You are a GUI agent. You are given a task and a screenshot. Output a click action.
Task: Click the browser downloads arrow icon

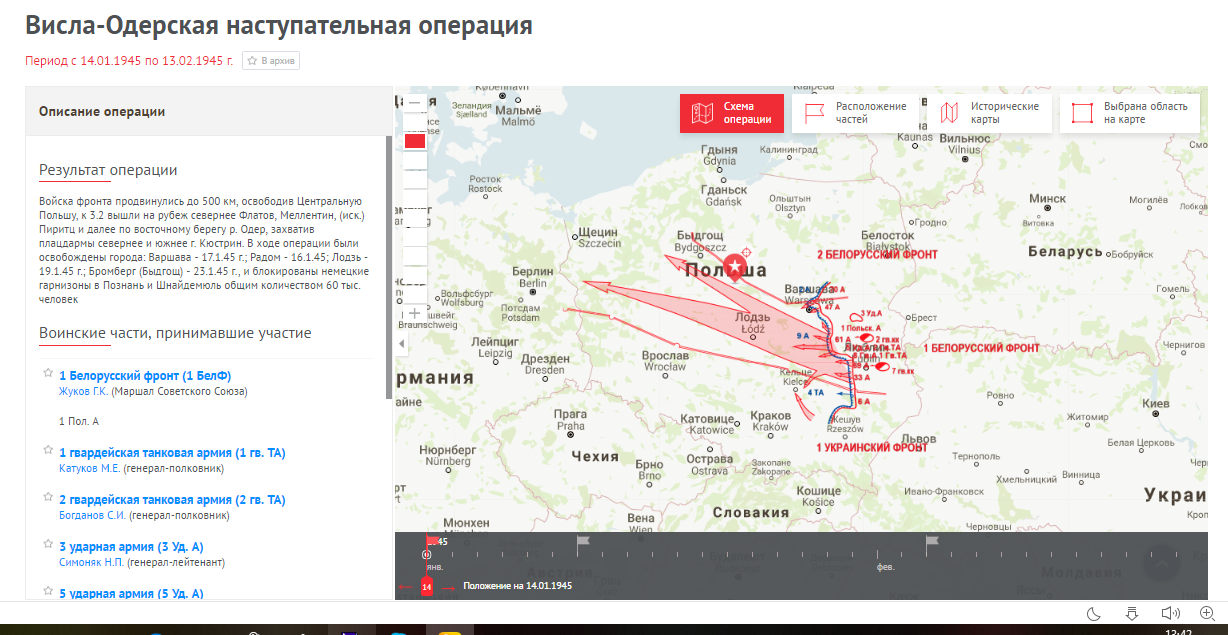1131,614
